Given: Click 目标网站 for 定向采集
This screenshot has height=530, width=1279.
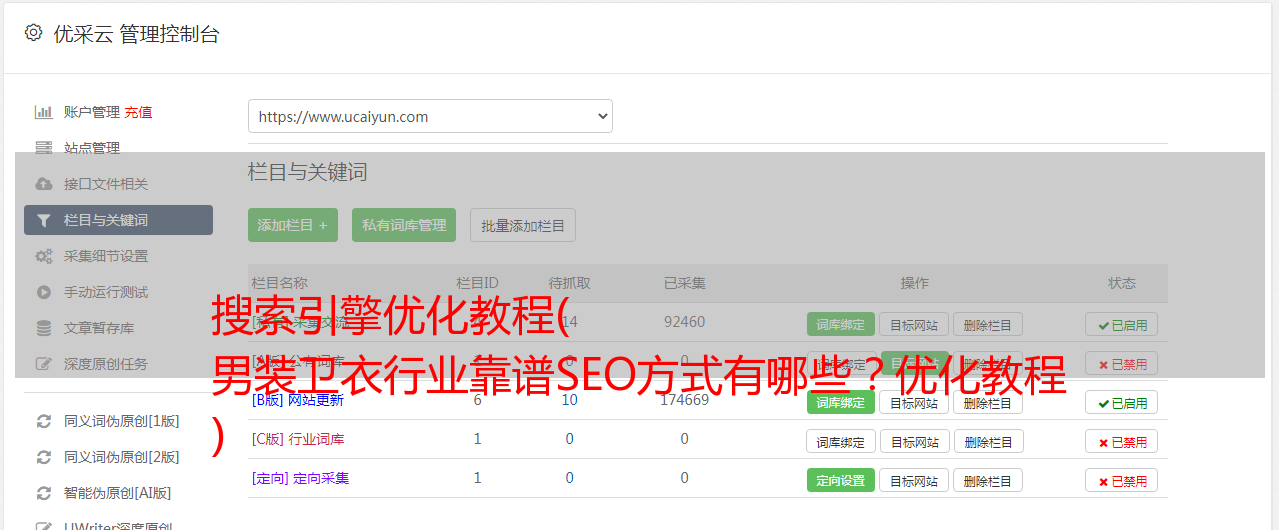Looking at the screenshot, I should tap(914, 480).
